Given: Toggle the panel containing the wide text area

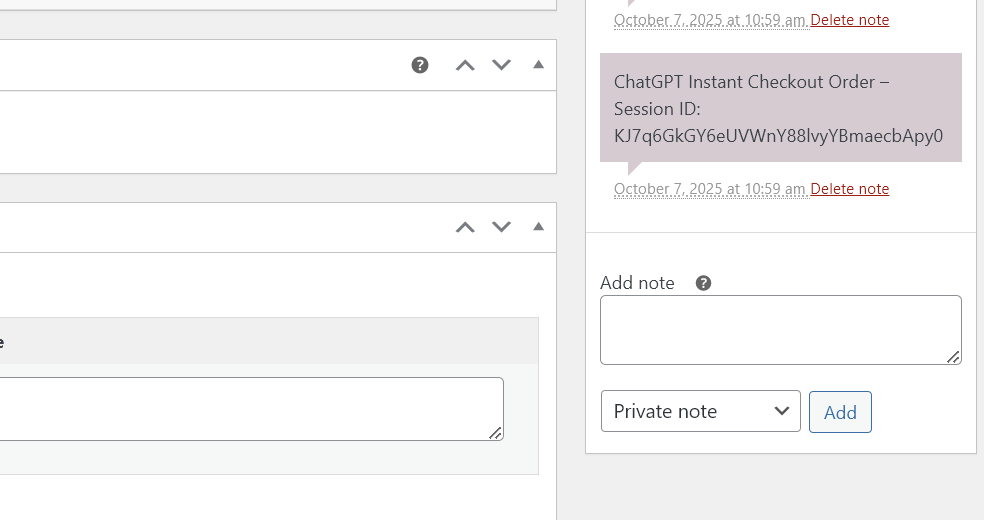Looking at the screenshot, I should tap(539, 227).
